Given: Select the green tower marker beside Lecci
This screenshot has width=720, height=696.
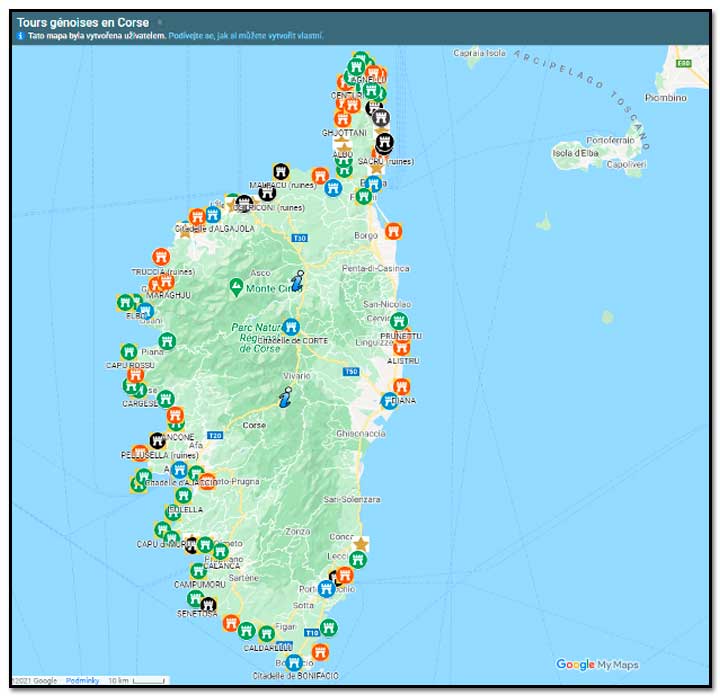Looking at the screenshot, I should coord(357,560).
